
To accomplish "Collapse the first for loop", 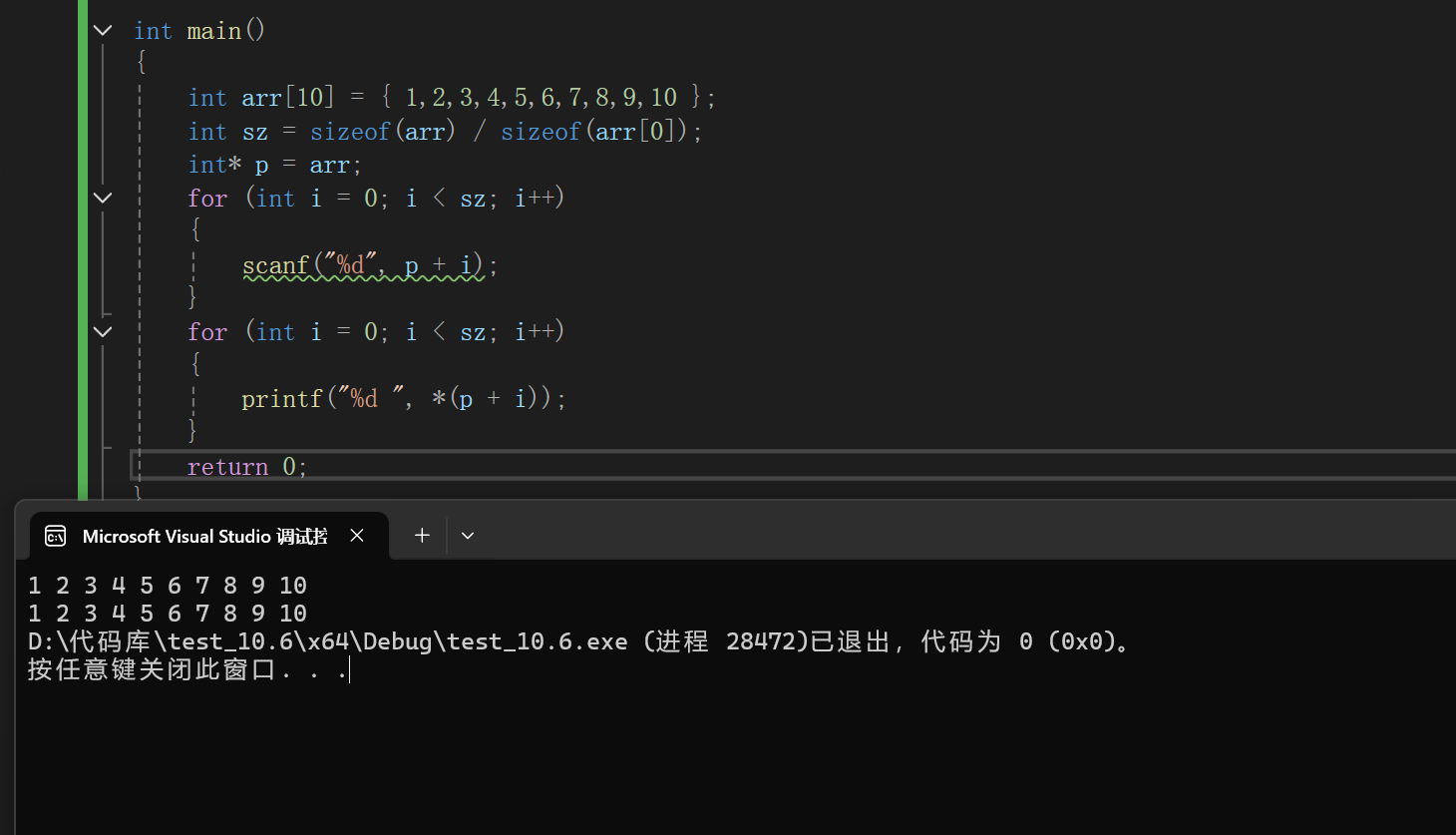I will pos(102,197).
